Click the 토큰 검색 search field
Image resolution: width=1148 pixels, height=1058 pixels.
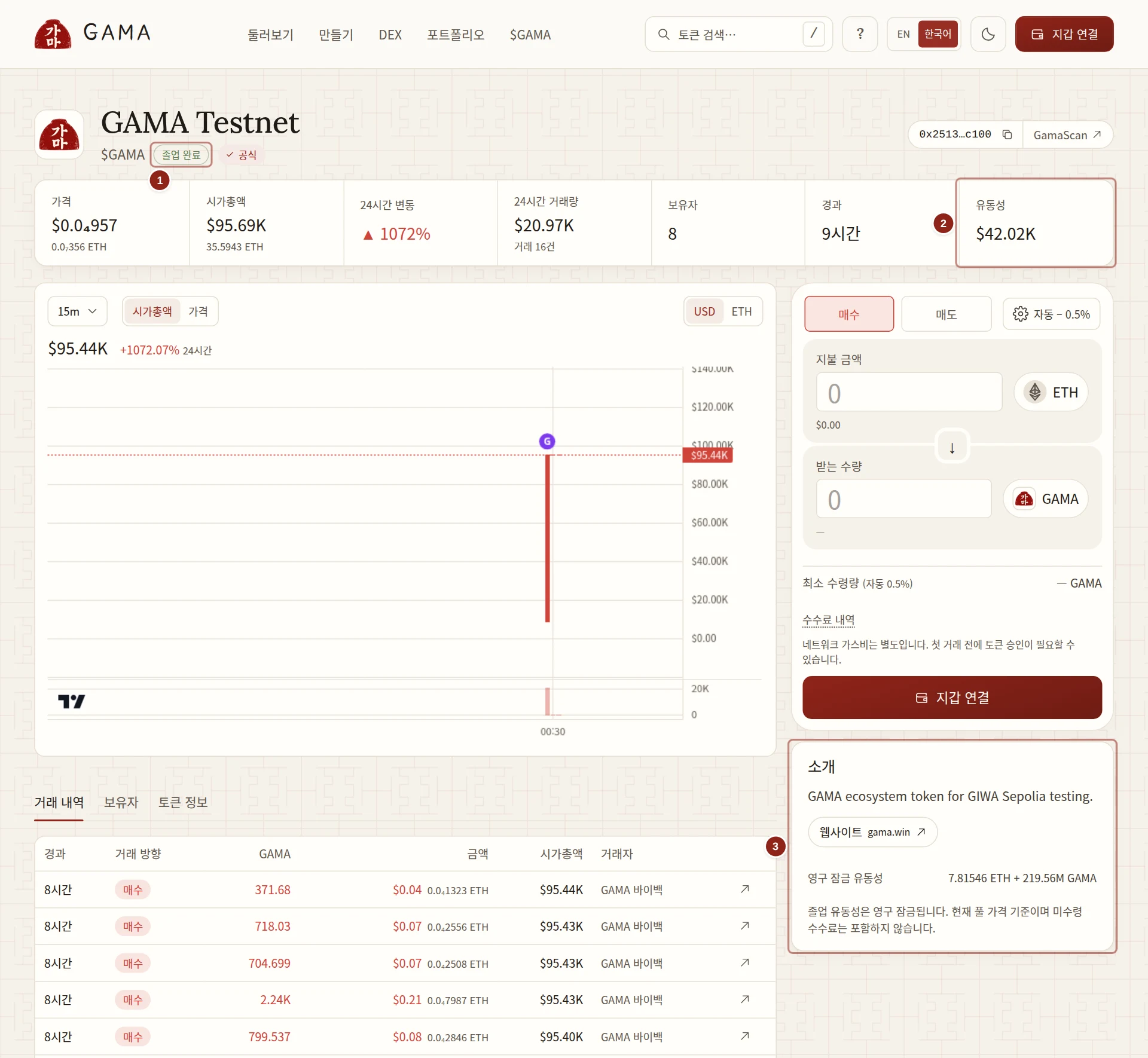pyautogui.click(x=738, y=34)
